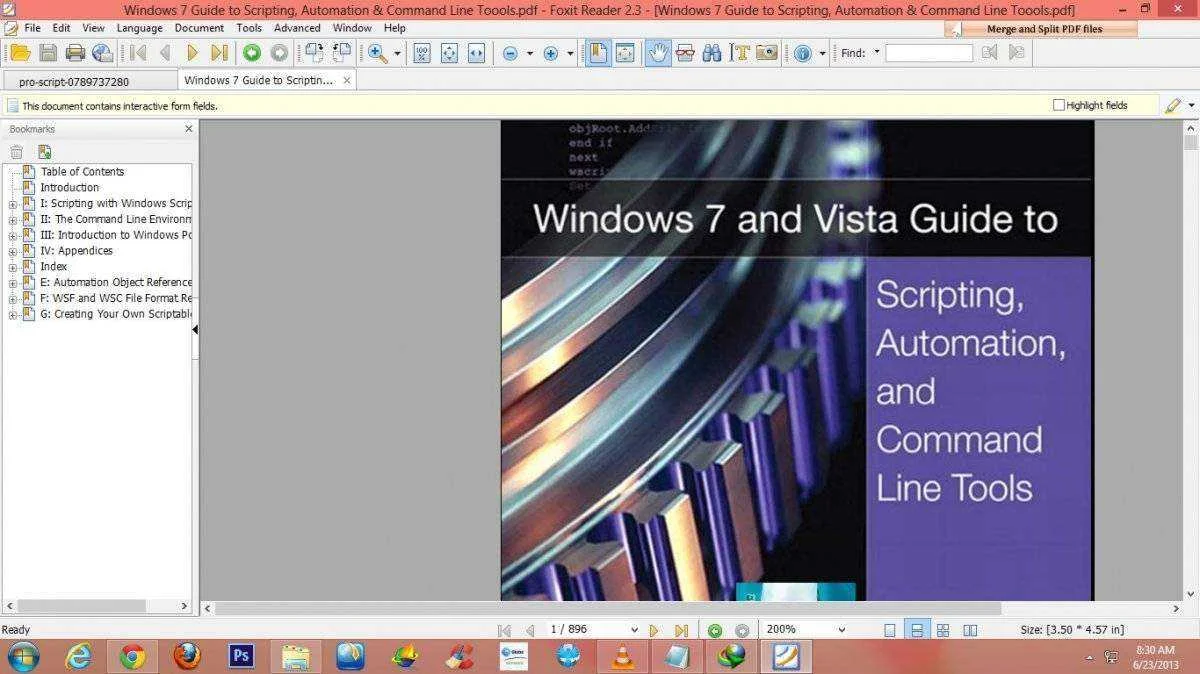Click the delete bookmark trash icon

(x=16, y=152)
